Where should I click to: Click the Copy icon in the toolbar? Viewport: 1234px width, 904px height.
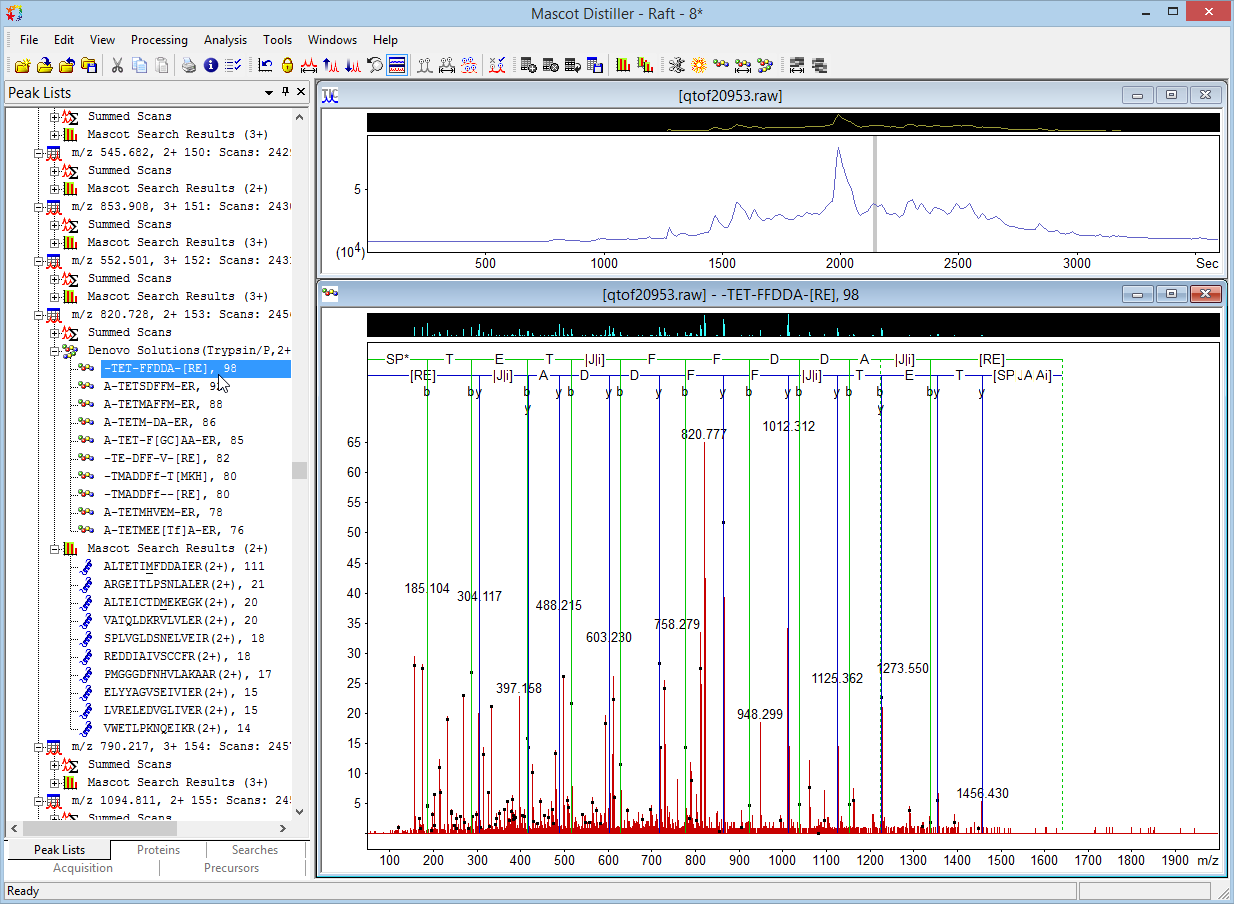click(139, 66)
